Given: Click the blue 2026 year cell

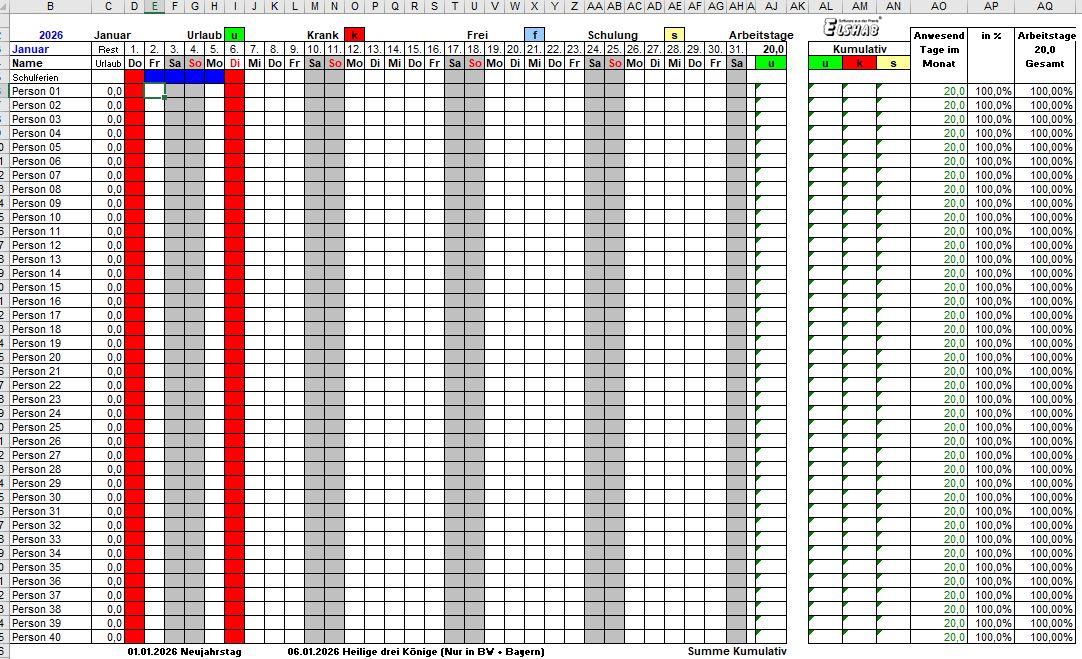Looking at the screenshot, I should [51, 35].
